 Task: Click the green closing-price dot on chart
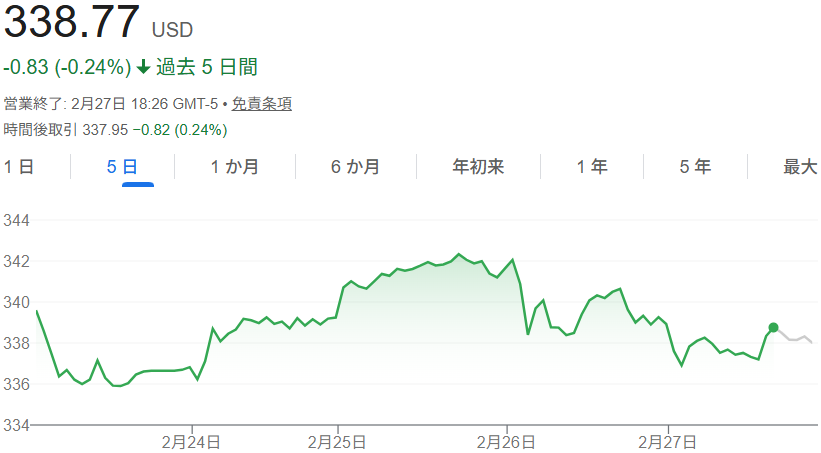pos(773,328)
